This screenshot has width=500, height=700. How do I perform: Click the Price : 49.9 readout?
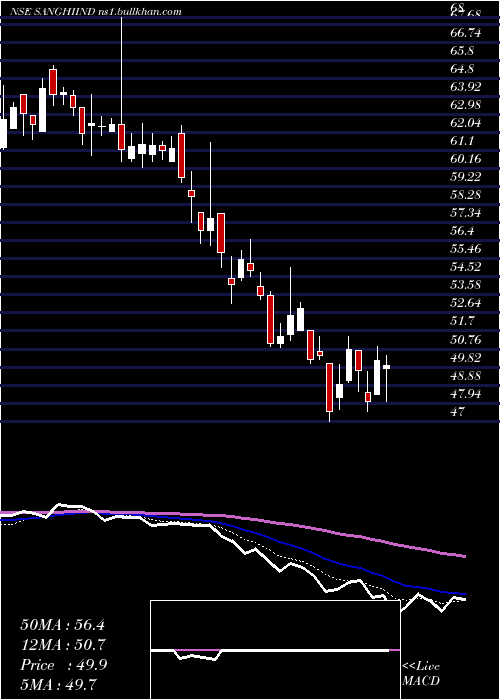pyautogui.click(x=63, y=665)
